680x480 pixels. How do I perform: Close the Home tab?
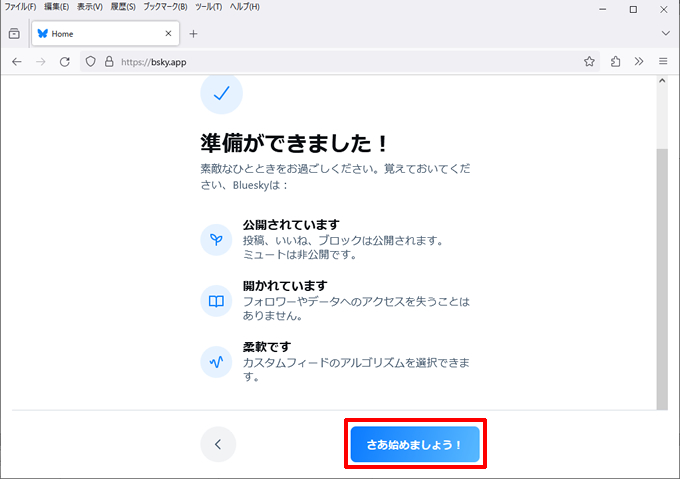pyautogui.click(x=168, y=33)
